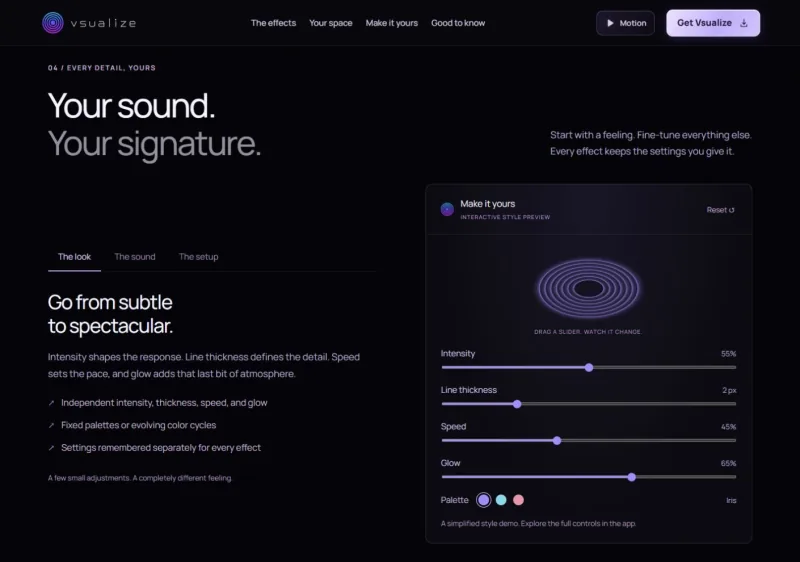
Task: Click 'Settings remembered separately for every effect'
Action: tap(161, 448)
